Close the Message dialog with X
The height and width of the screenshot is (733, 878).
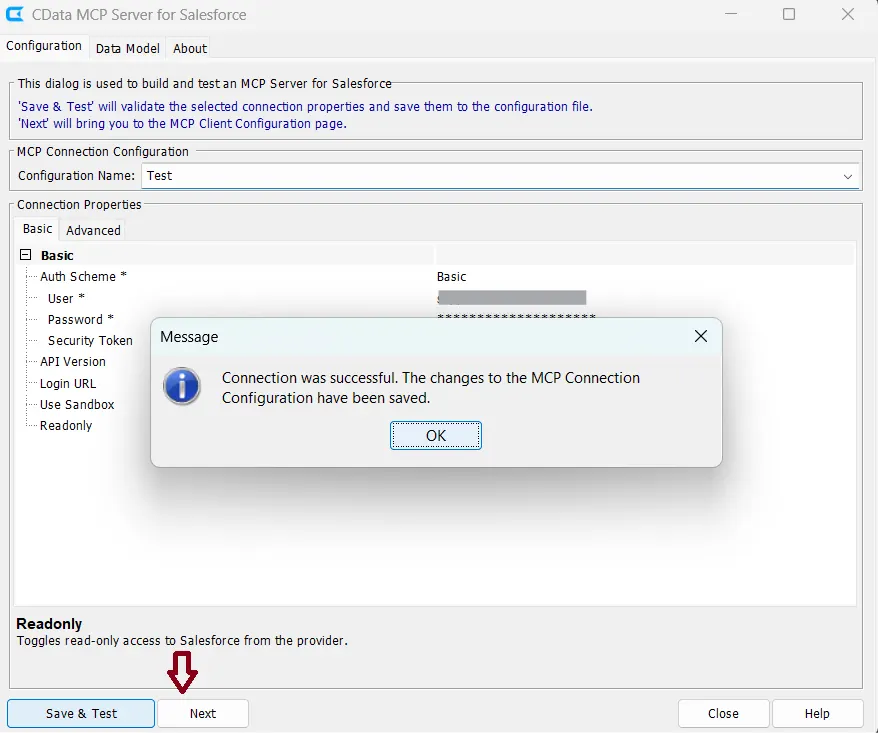(701, 337)
